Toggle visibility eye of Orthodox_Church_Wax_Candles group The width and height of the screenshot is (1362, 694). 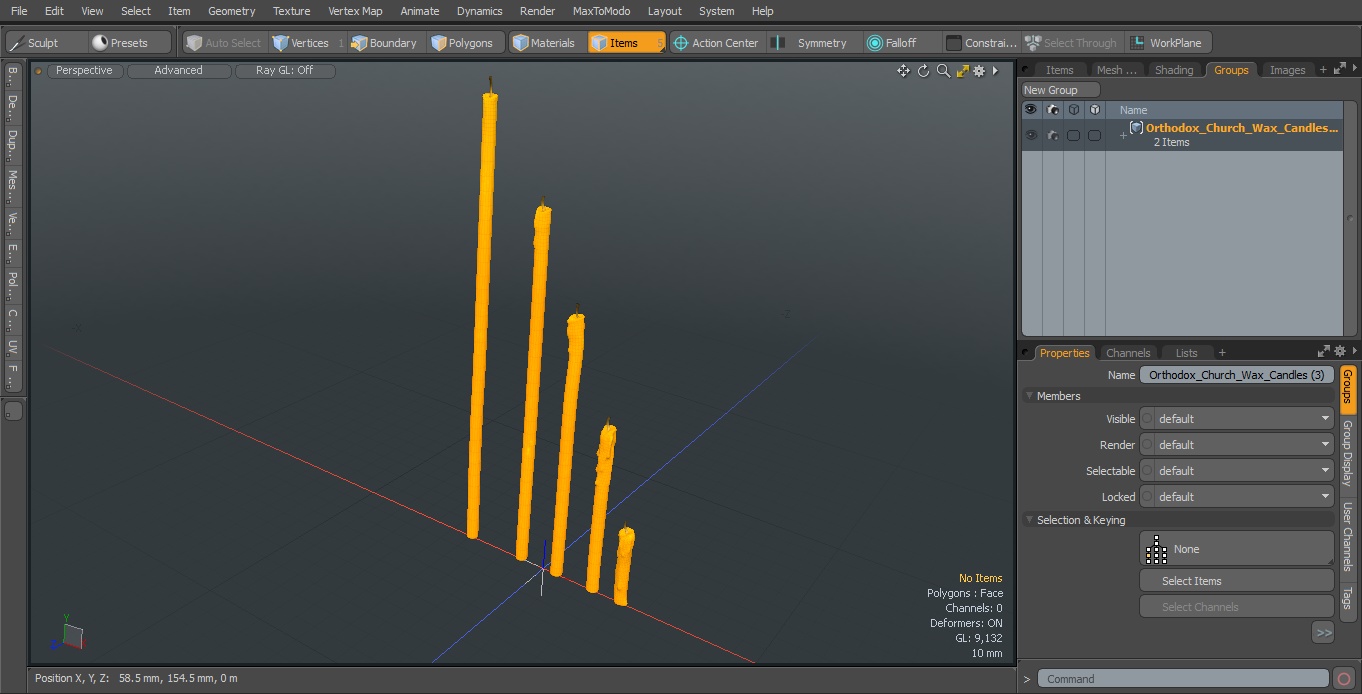(x=1031, y=135)
